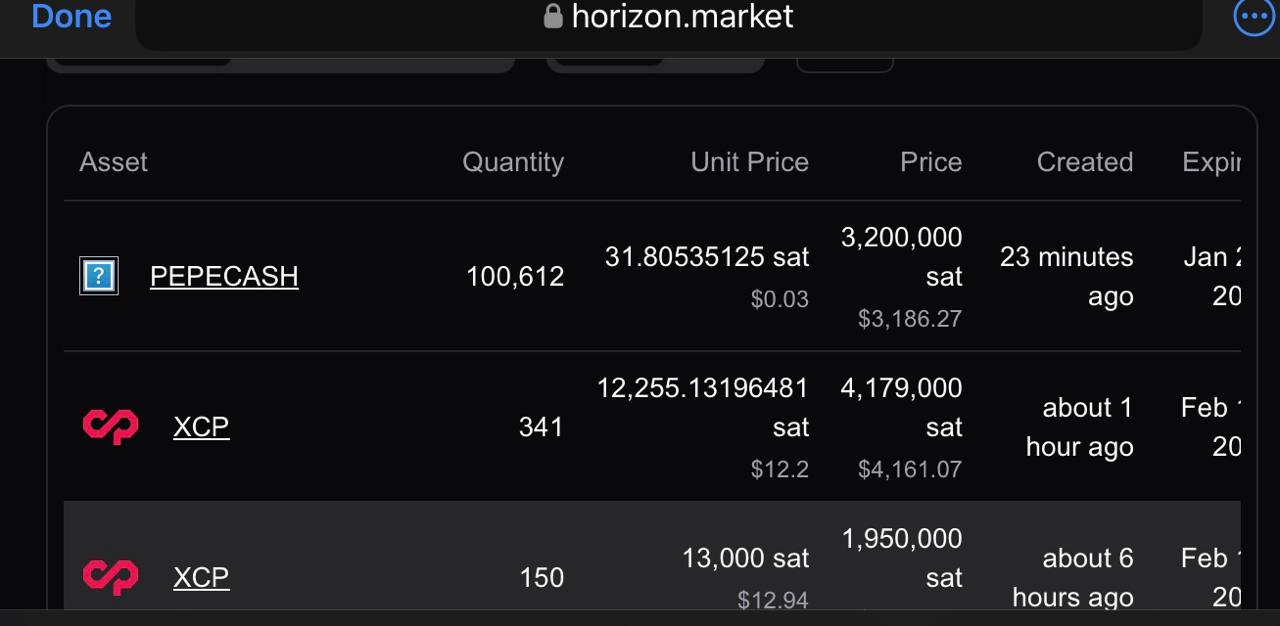Select the 13,000 sat unit price cell
The height and width of the screenshot is (626, 1280).
(745, 558)
